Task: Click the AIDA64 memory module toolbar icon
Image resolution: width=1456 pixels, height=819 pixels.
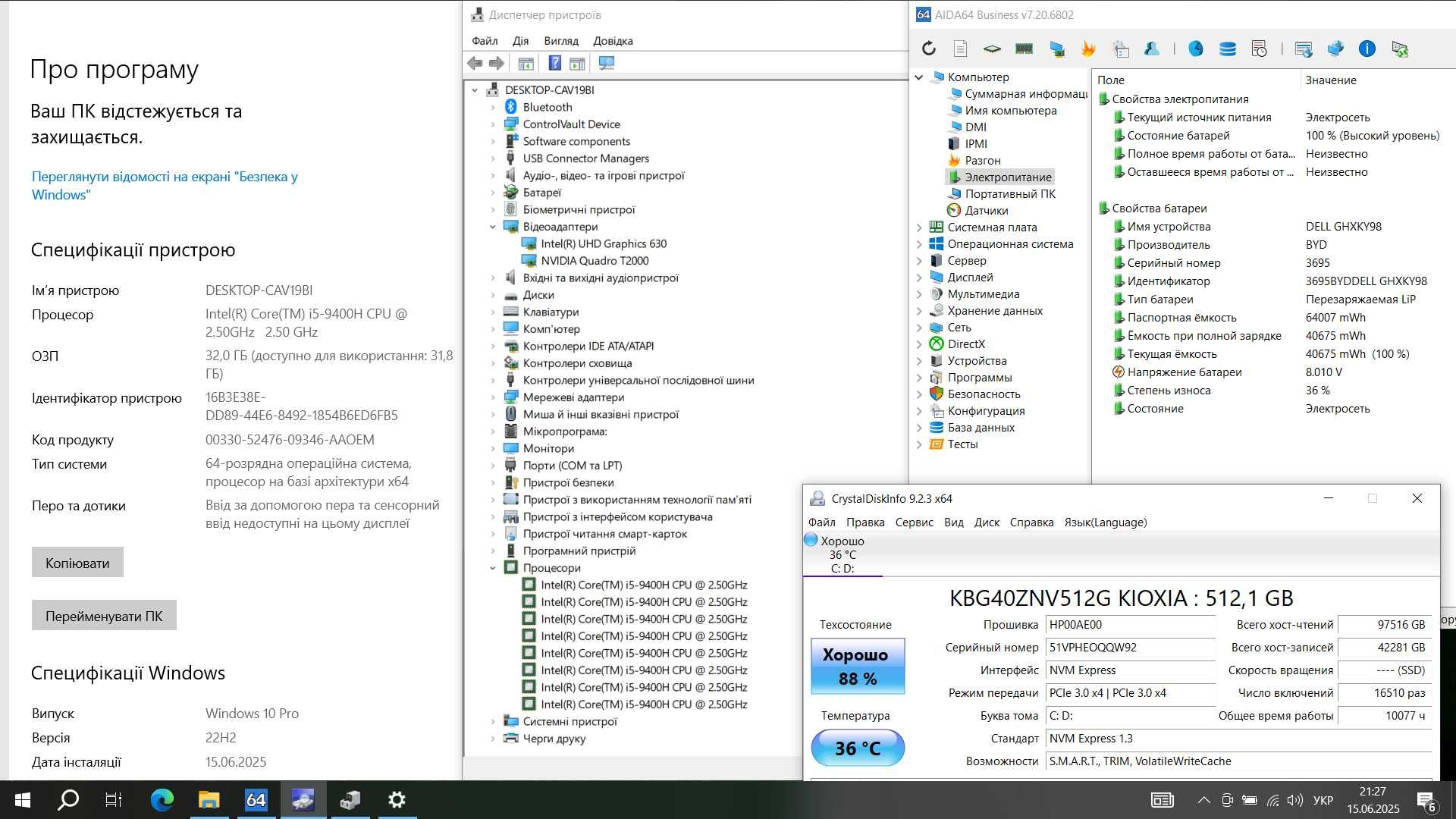Action: pyautogui.click(x=1024, y=49)
